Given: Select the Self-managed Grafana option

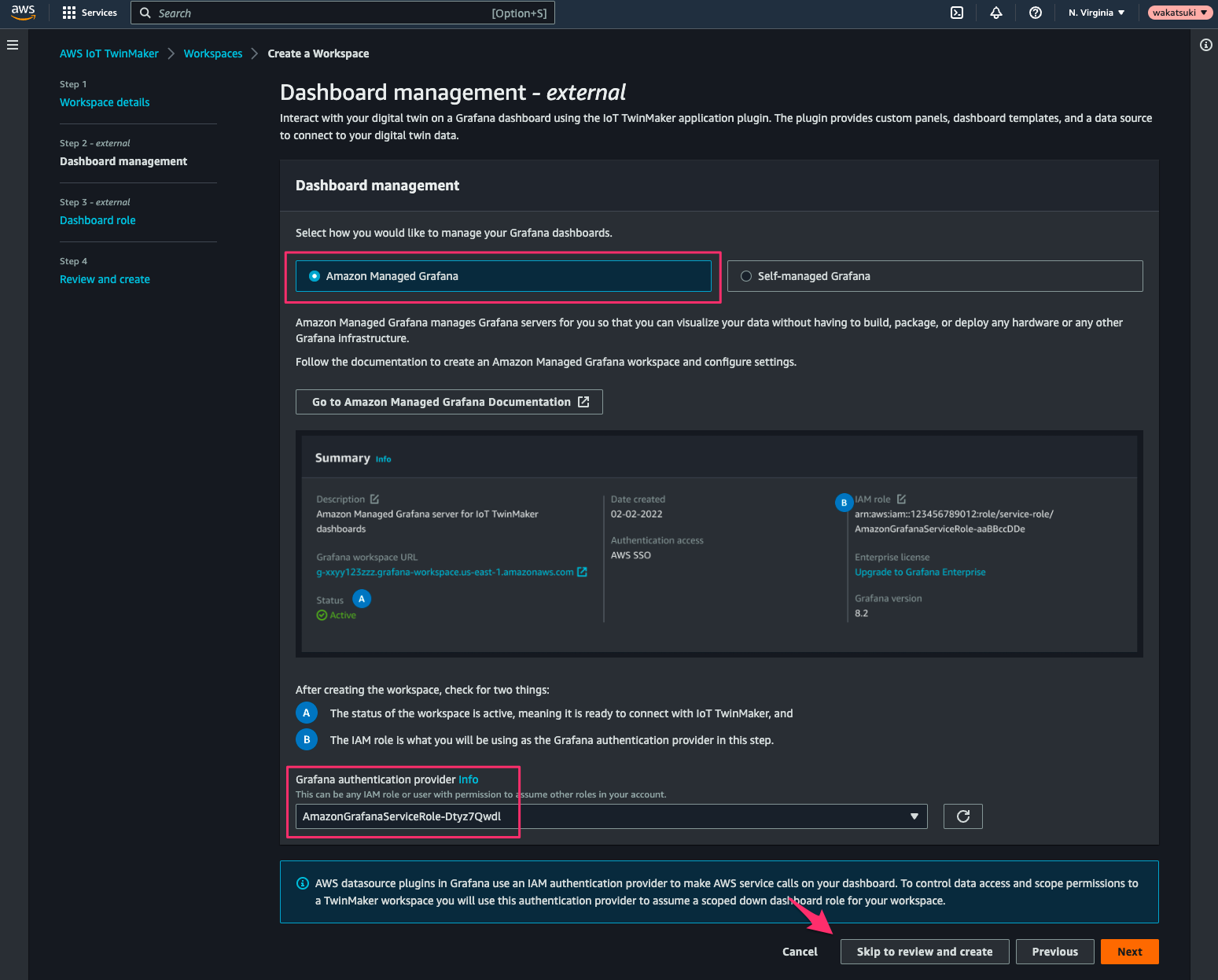Looking at the screenshot, I should coord(935,276).
